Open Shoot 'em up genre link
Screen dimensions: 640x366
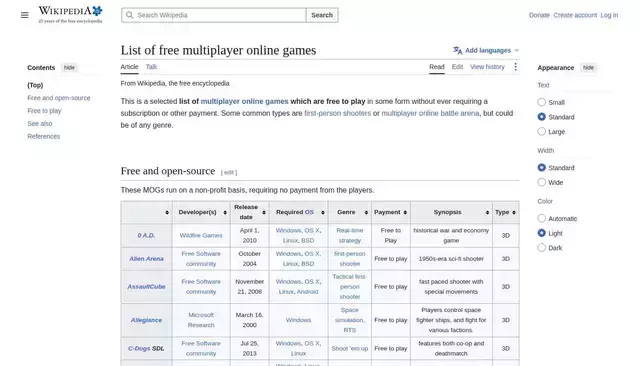pos(350,348)
